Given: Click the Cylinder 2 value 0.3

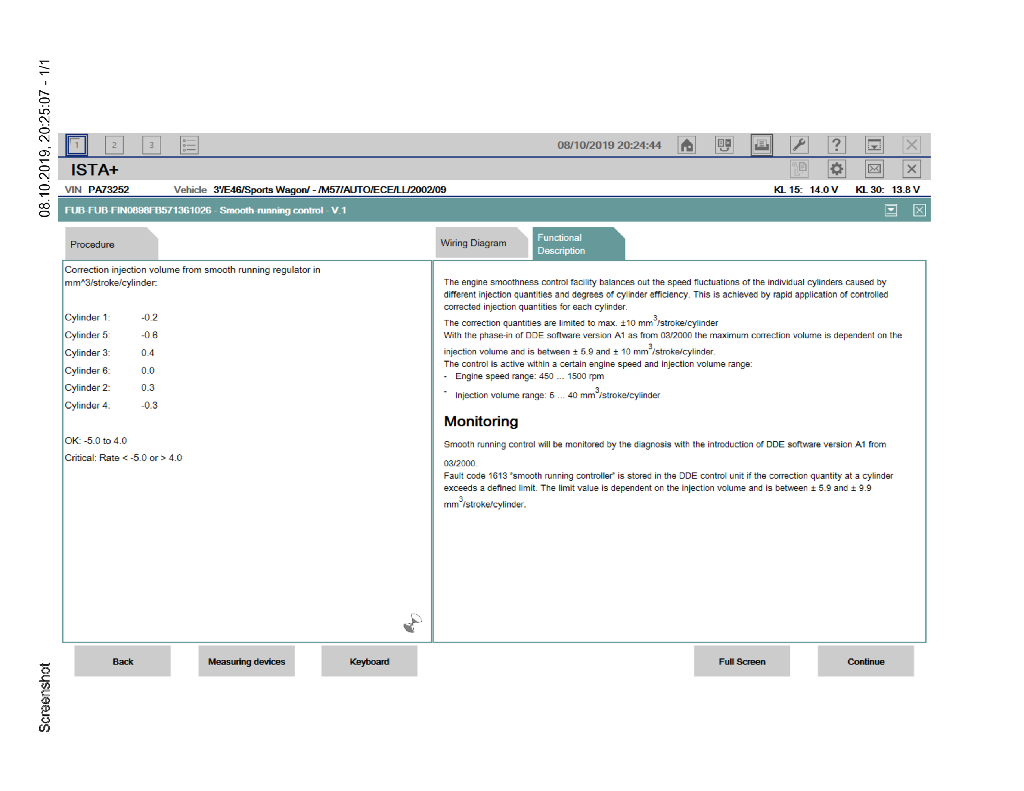Looking at the screenshot, I should [x=148, y=387].
